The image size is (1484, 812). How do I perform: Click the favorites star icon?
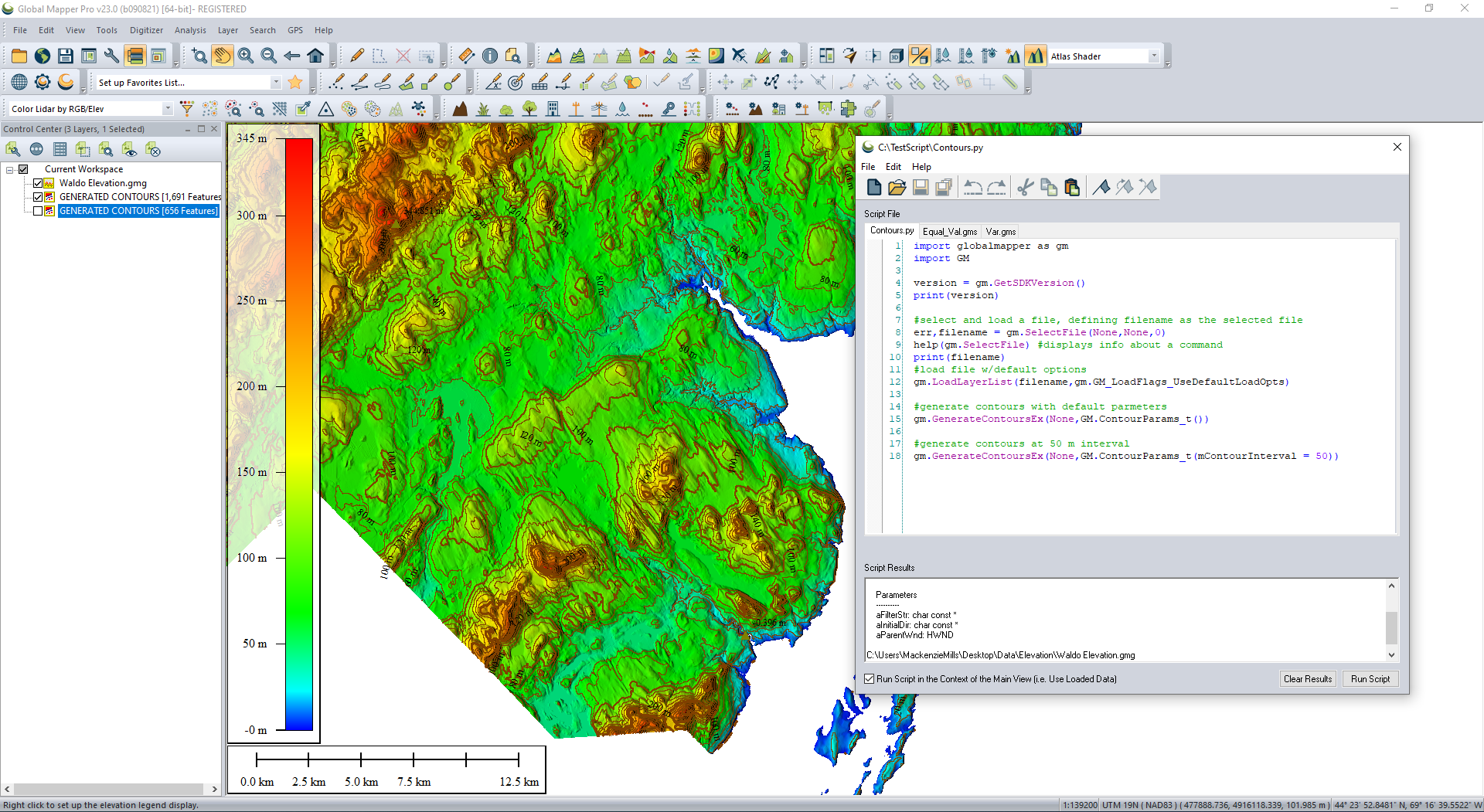(x=295, y=82)
